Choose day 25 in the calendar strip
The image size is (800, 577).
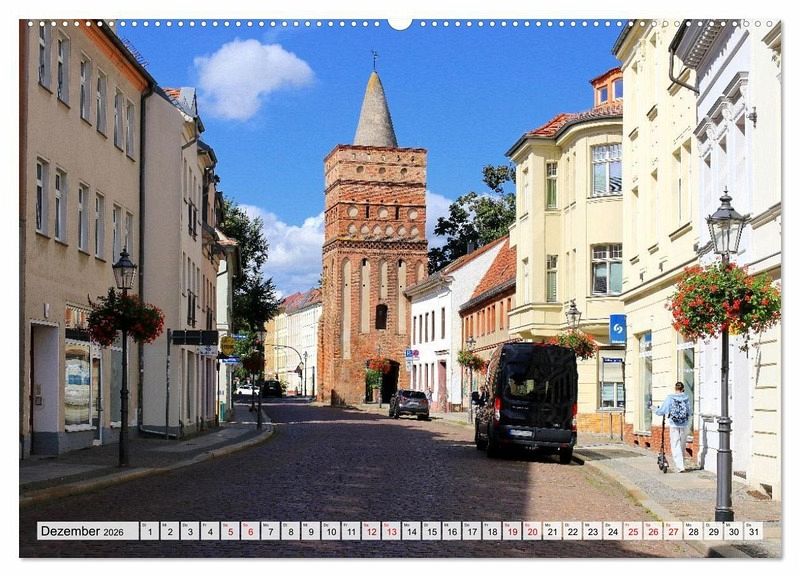point(632,531)
